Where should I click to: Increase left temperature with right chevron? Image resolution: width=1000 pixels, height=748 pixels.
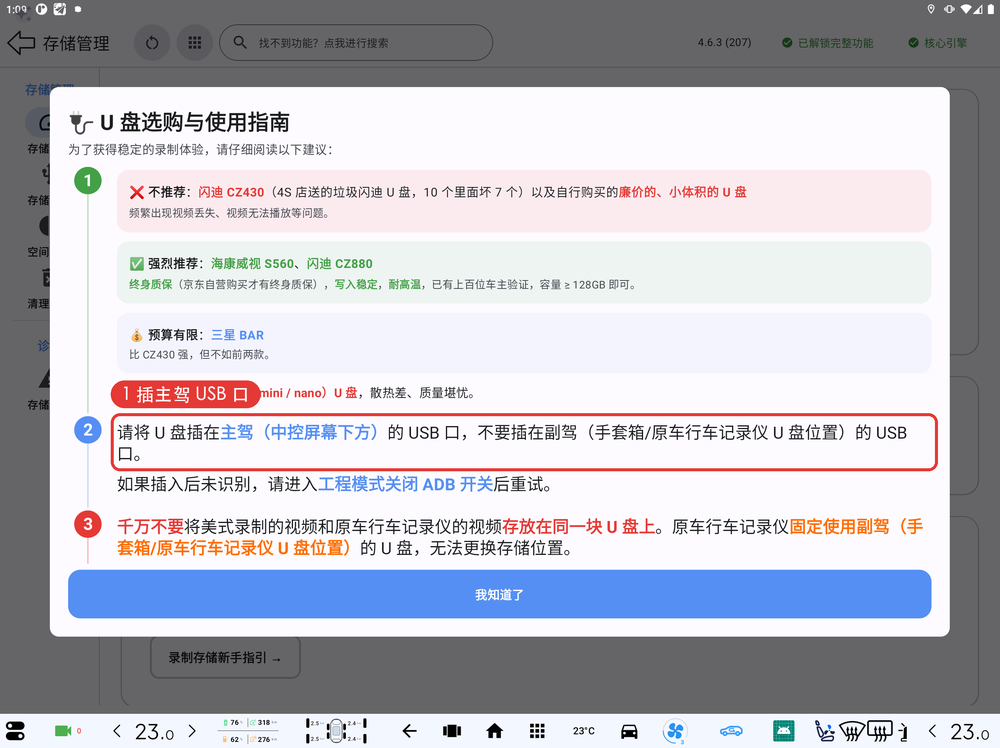click(x=192, y=731)
